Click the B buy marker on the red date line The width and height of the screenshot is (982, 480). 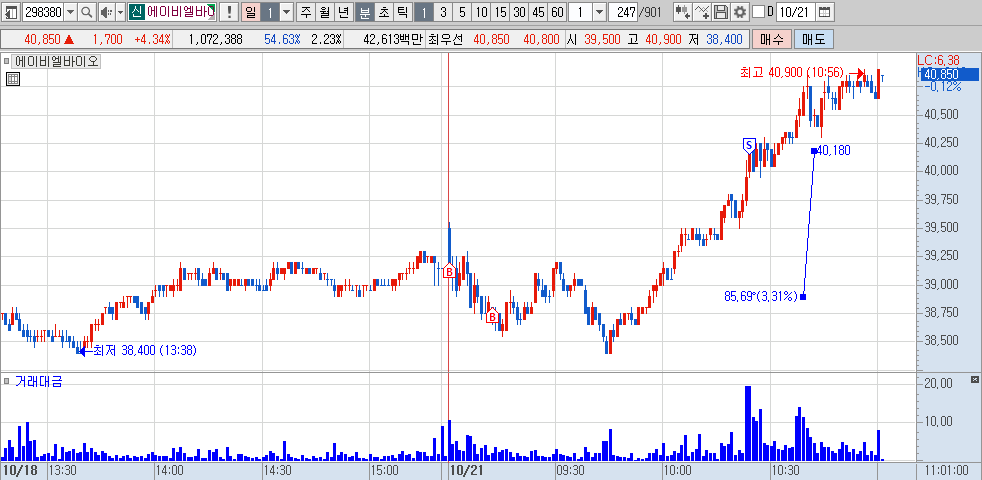click(x=449, y=272)
